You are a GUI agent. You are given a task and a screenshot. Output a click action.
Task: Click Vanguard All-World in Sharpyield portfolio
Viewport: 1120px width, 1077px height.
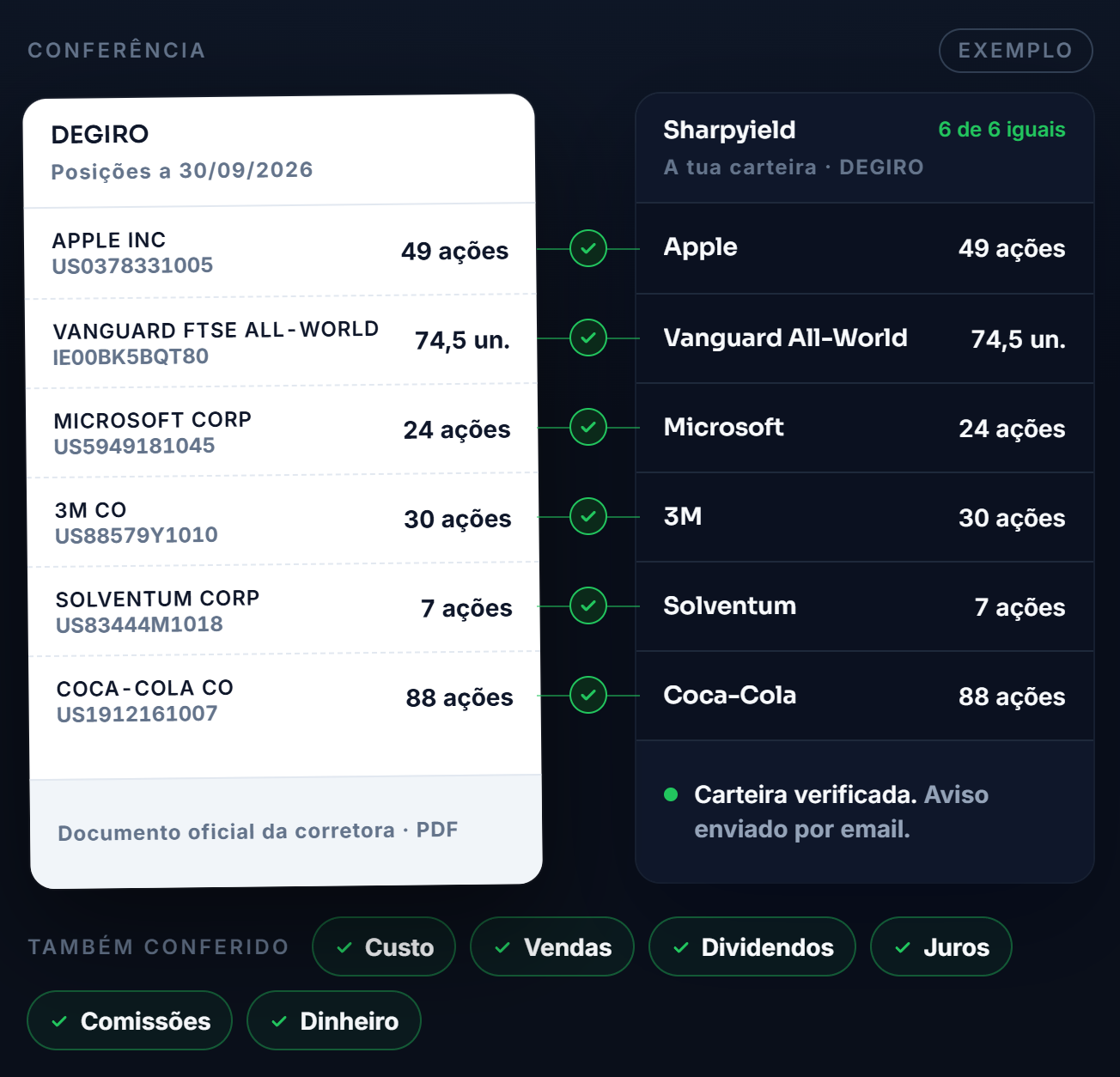pos(785,338)
